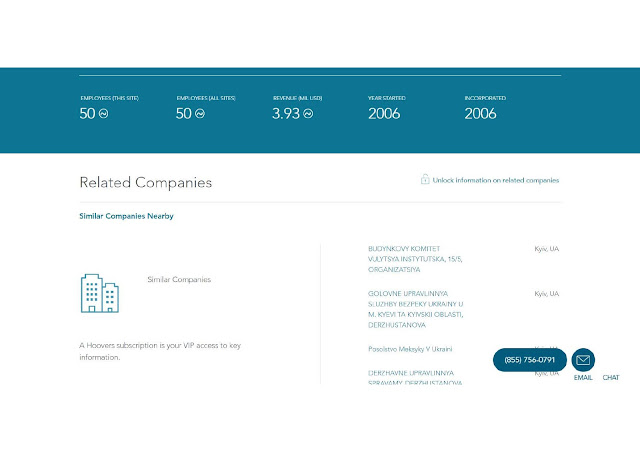Screen dimensions: 640x452
Task: Click the Hoovers subscription VIP access text
Action: click(x=160, y=351)
